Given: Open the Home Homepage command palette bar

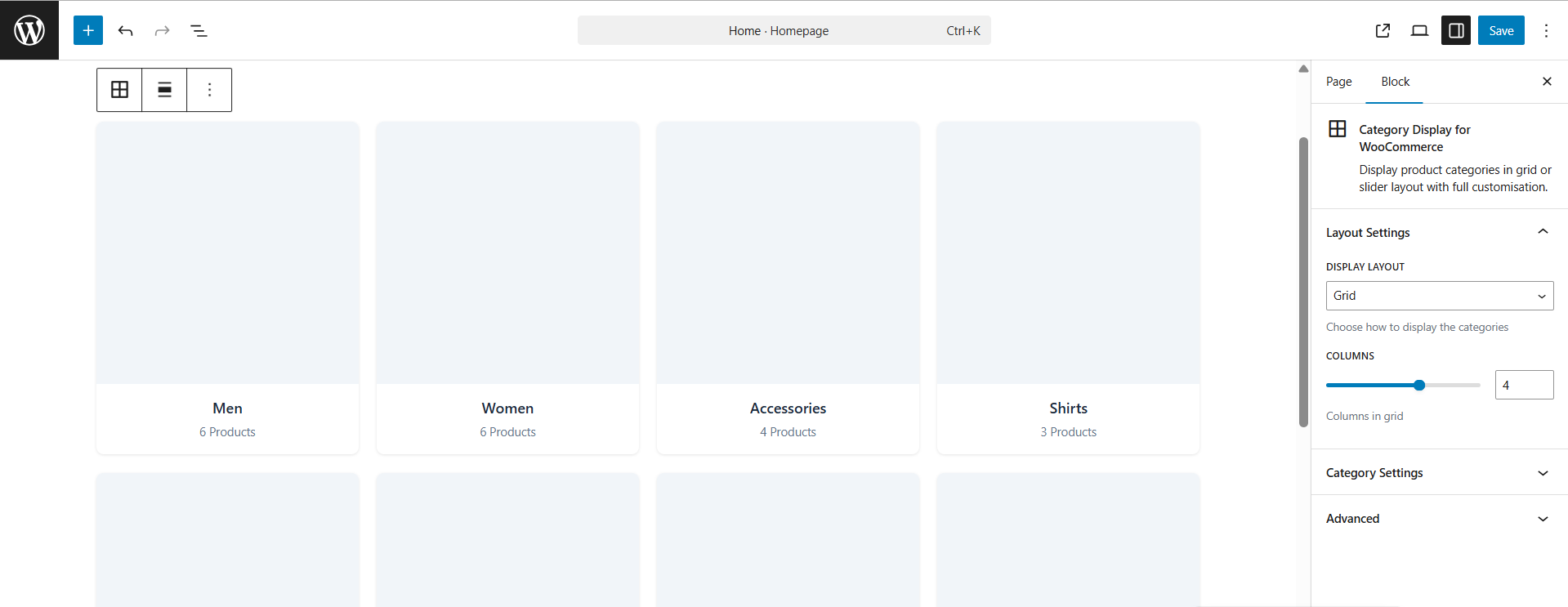Looking at the screenshot, I should [784, 30].
